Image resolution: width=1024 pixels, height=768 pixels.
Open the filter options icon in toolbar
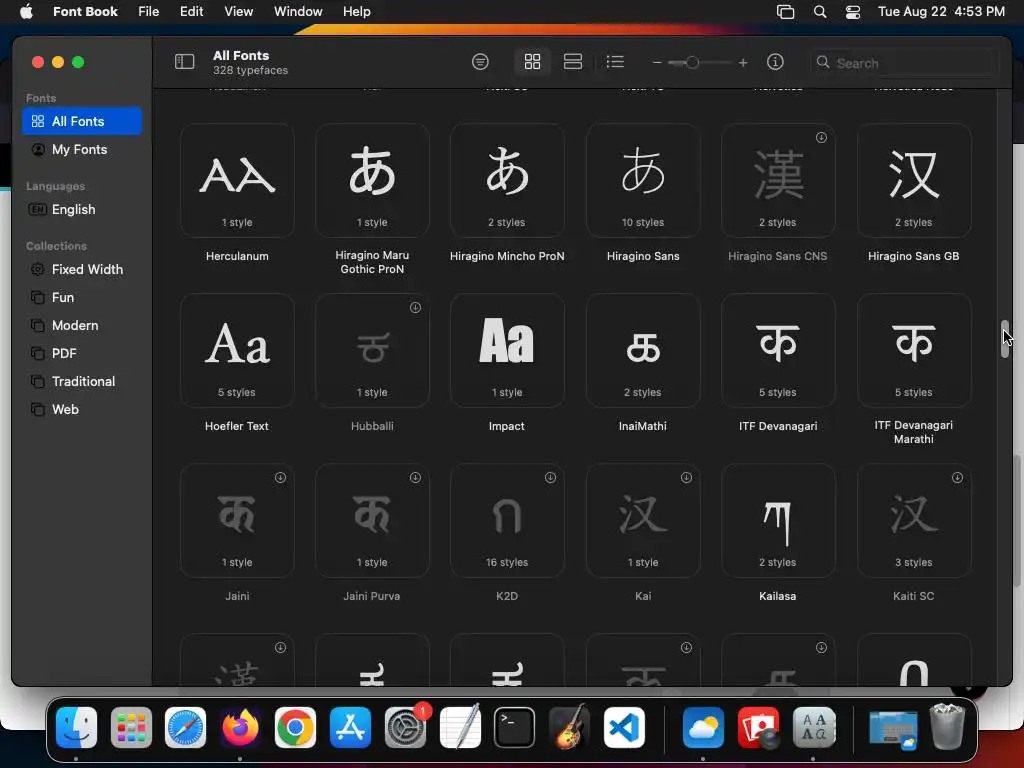tap(480, 62)
